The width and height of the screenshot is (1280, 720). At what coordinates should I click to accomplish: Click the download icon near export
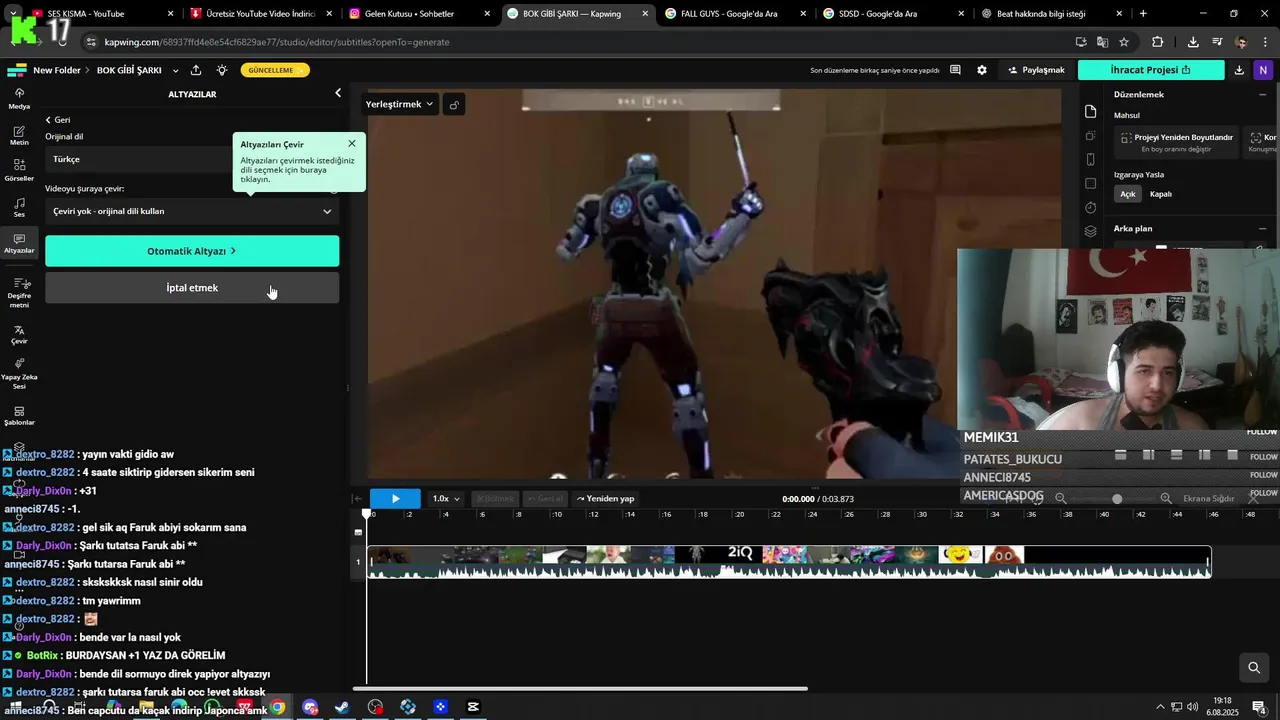click(x=1239, y=70)
